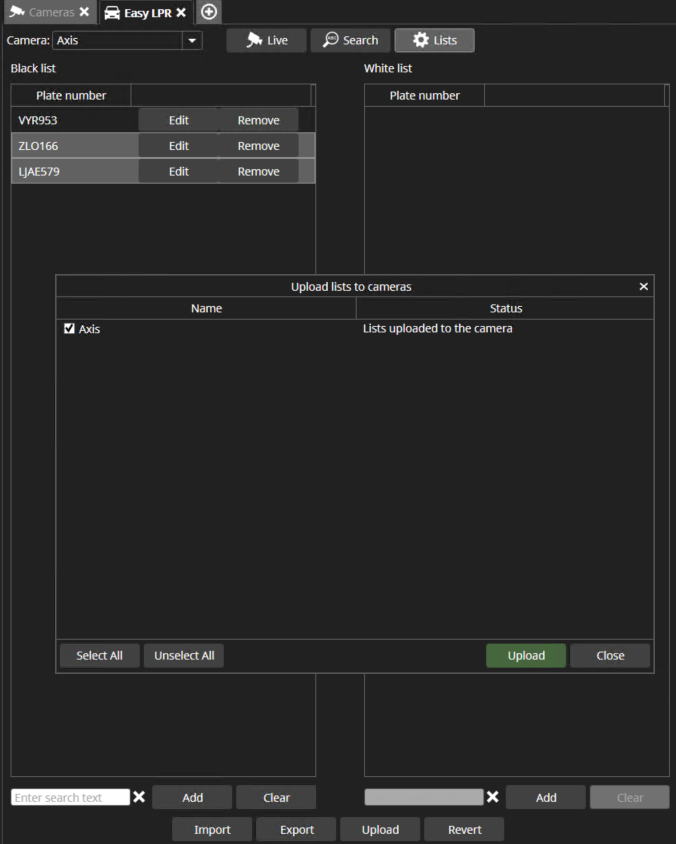Edit the VYR953 plate entry
Screen dimensions: 676x844
point(178,120)
